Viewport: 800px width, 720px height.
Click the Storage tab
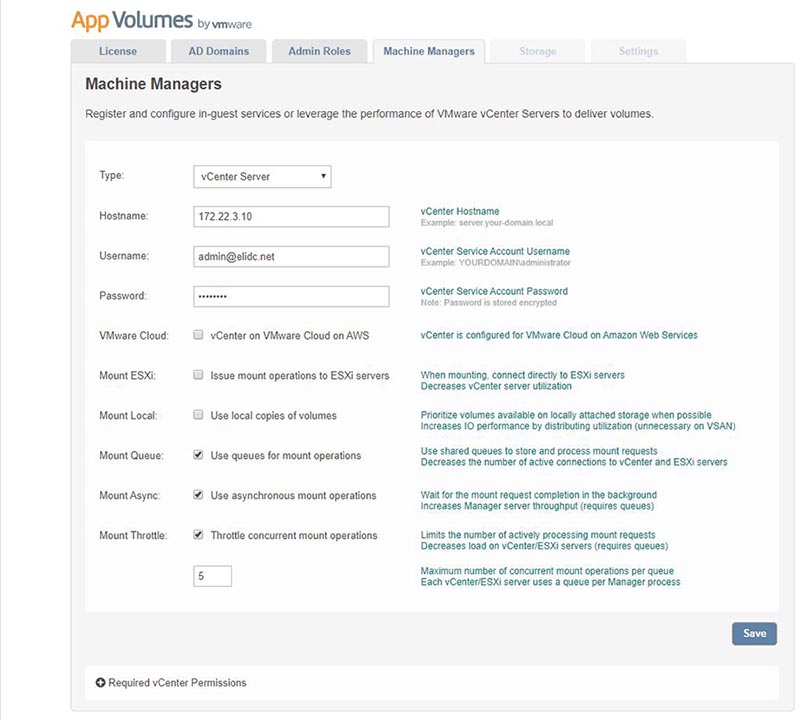pos(537,51)
